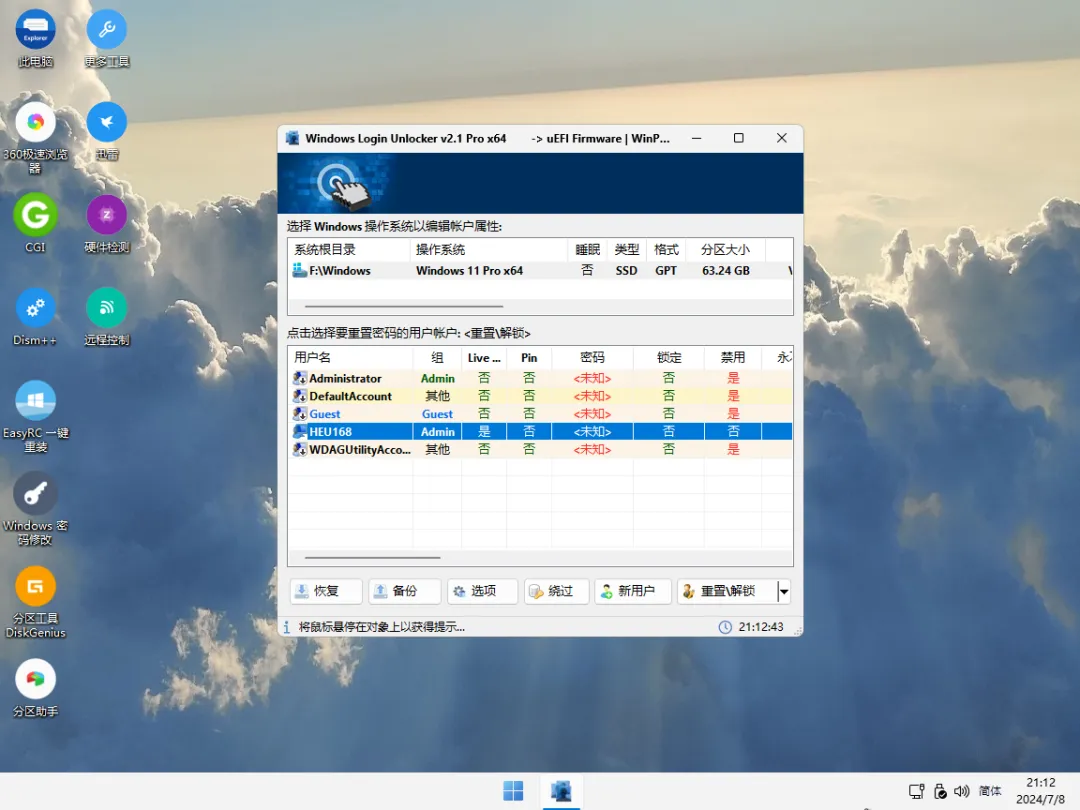1080x810 pixels.
Task: Click the 绕过 bypass button
Action: [557, 591]
